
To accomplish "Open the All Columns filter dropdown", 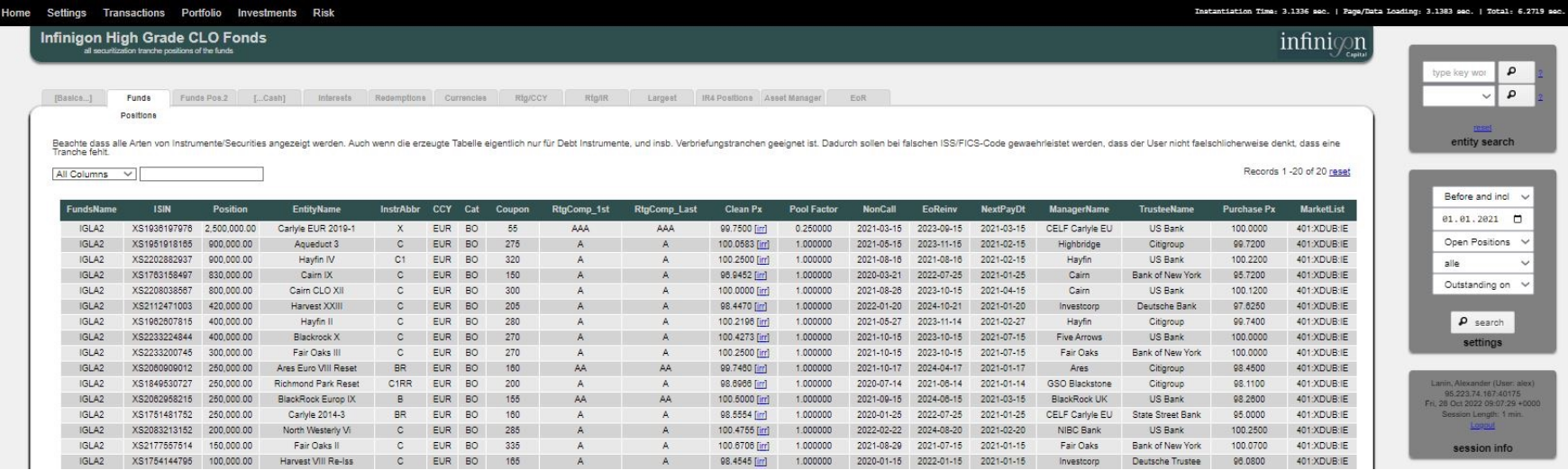I will coord(95,174).
